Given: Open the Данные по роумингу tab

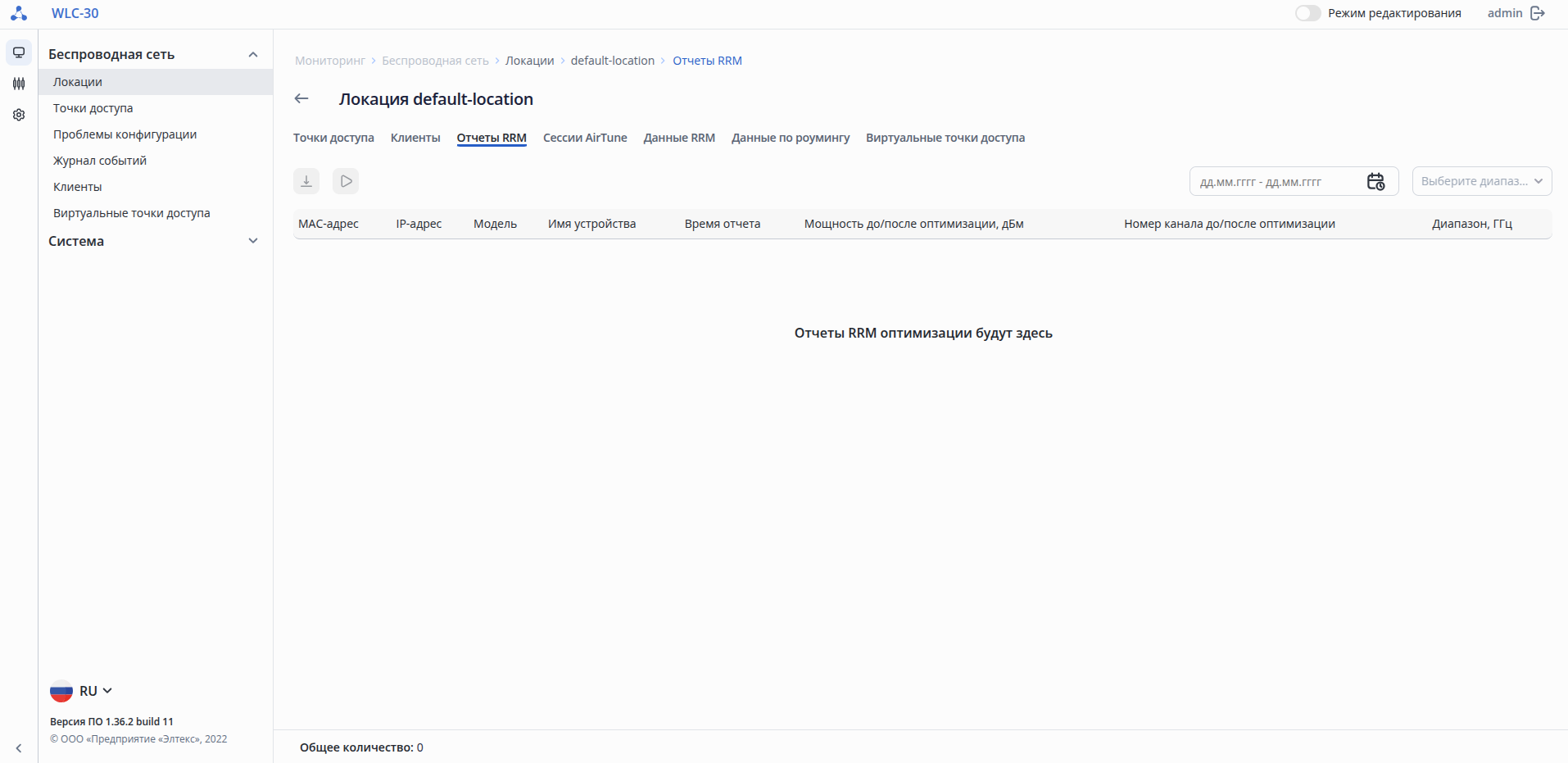Looking at the screenshot, I should coord(791,138).
